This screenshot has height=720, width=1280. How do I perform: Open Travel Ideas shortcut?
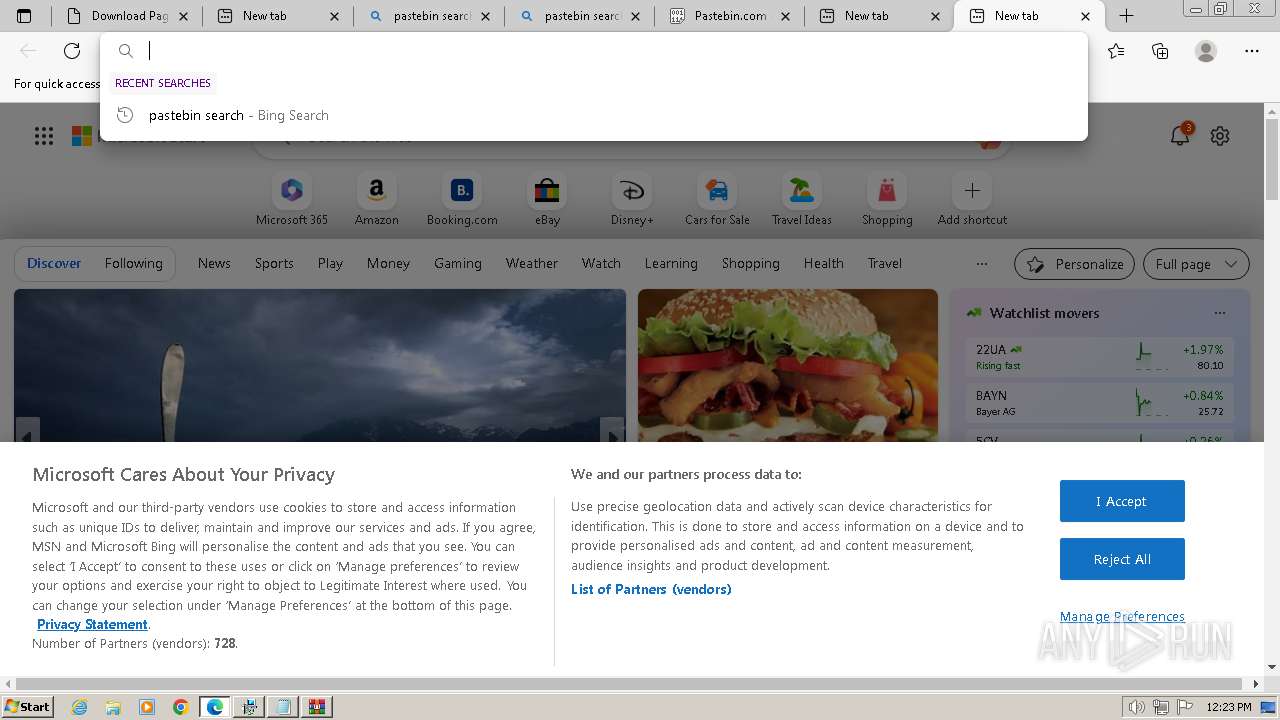802,200
